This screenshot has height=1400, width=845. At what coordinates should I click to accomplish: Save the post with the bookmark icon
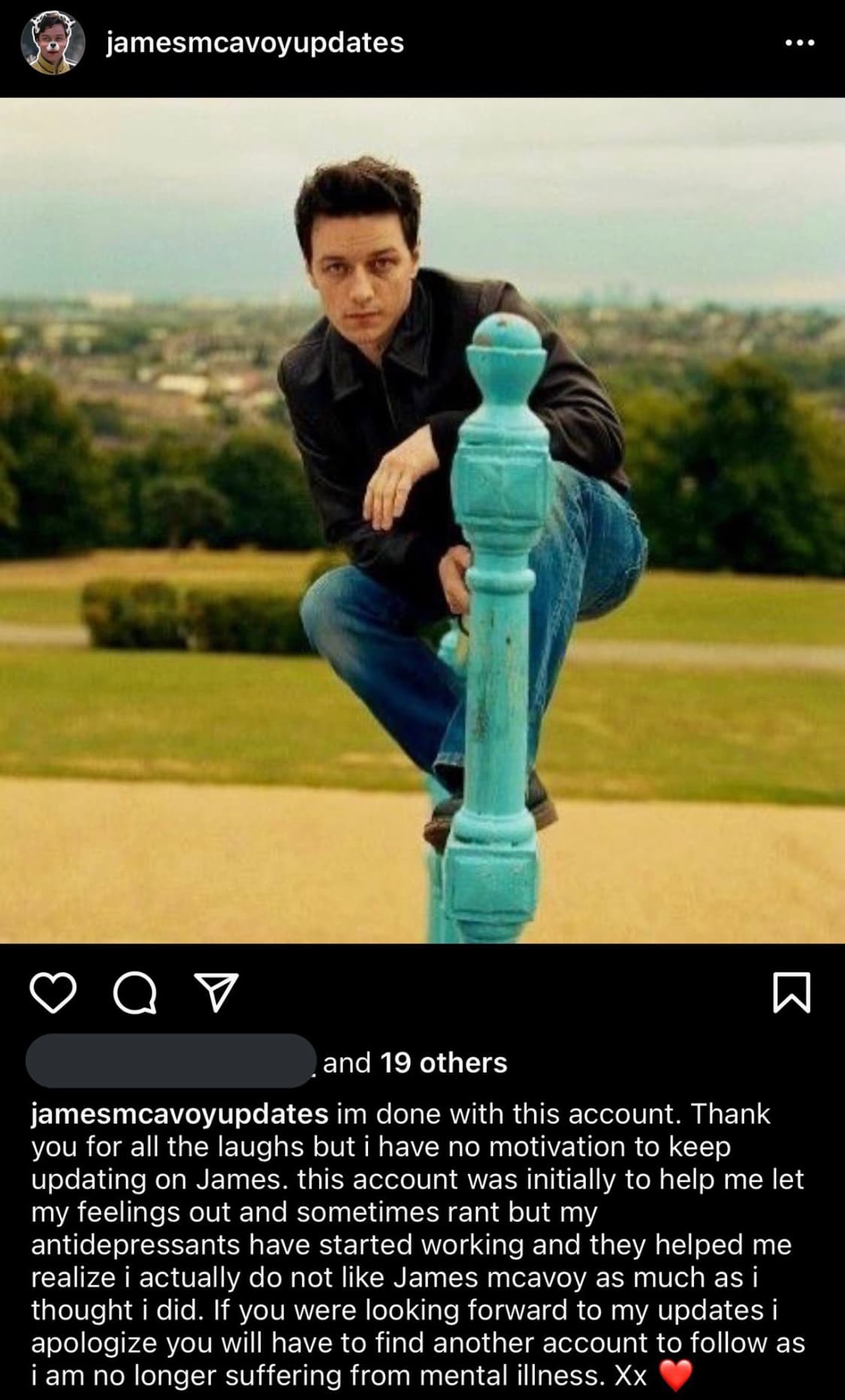pyautogui.click(x=792, y=993)
